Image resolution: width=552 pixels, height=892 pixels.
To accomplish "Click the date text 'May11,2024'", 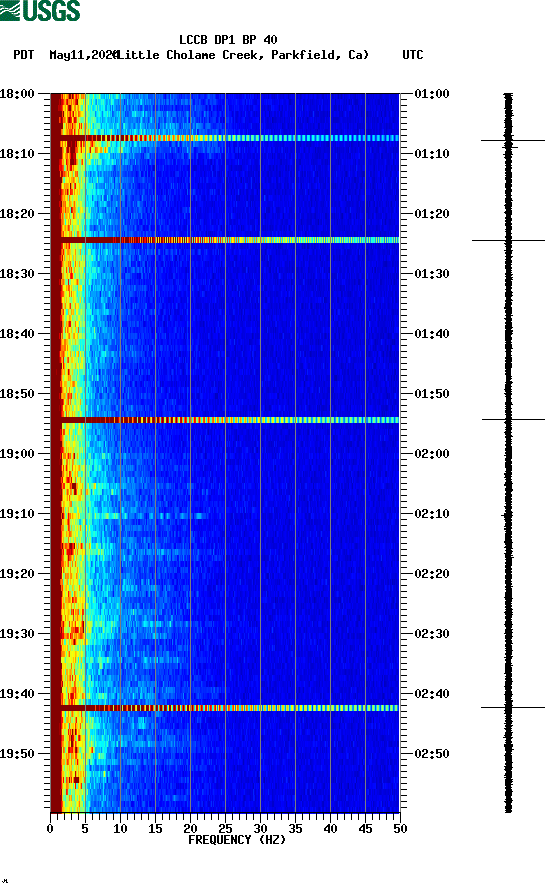I will tap(83, 55).
